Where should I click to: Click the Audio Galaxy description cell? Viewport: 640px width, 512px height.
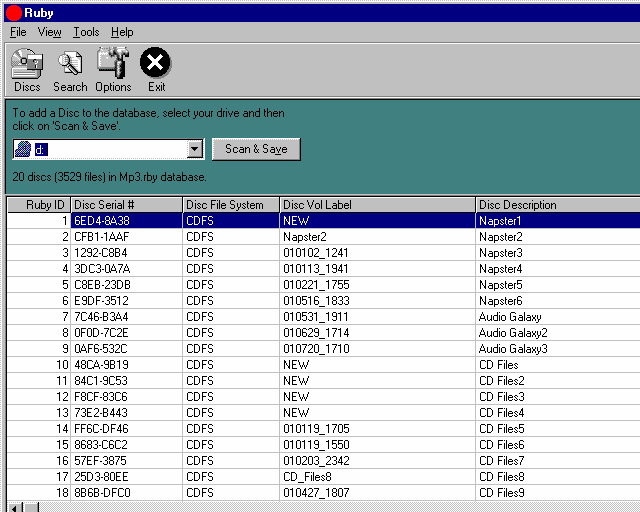tap(558, 317)
